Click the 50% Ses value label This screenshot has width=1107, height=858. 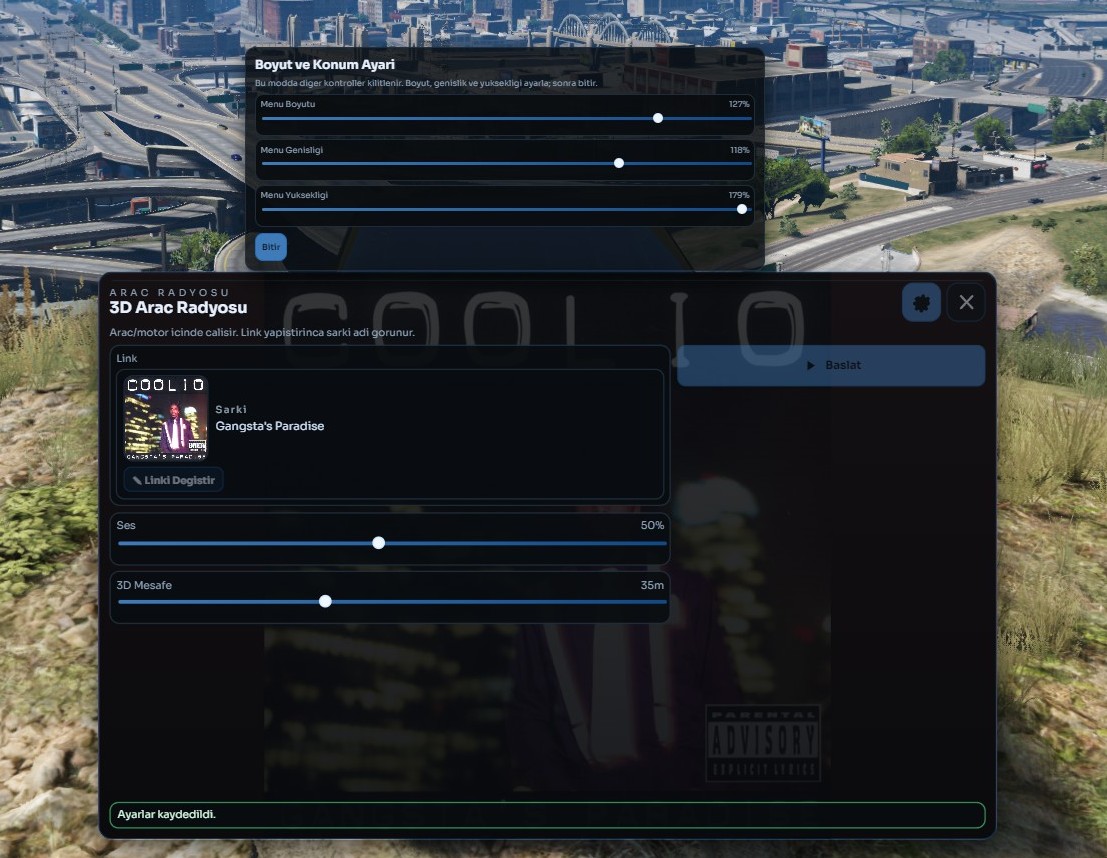point(652,525)
